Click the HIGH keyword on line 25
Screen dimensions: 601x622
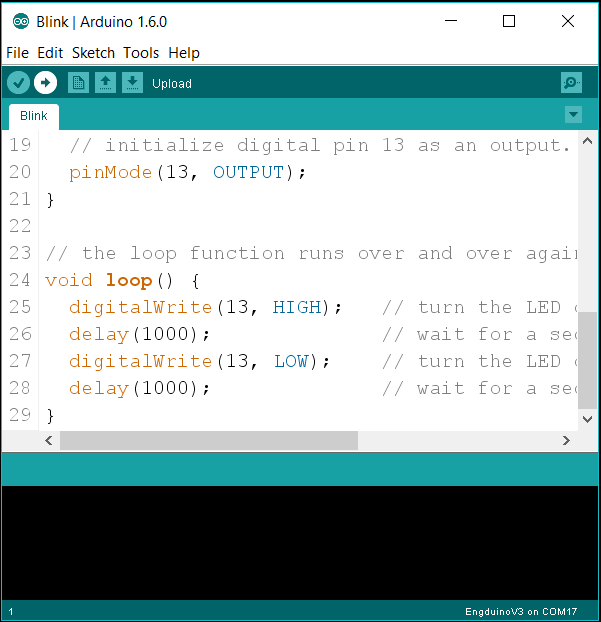point(297,307)
